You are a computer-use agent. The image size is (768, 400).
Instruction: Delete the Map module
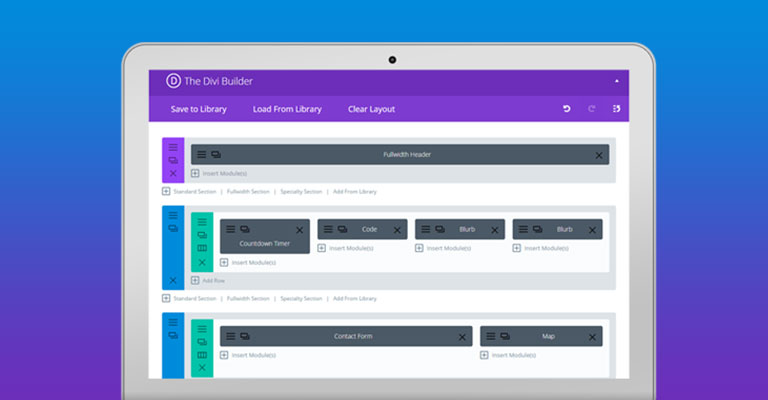click(592, 337)
